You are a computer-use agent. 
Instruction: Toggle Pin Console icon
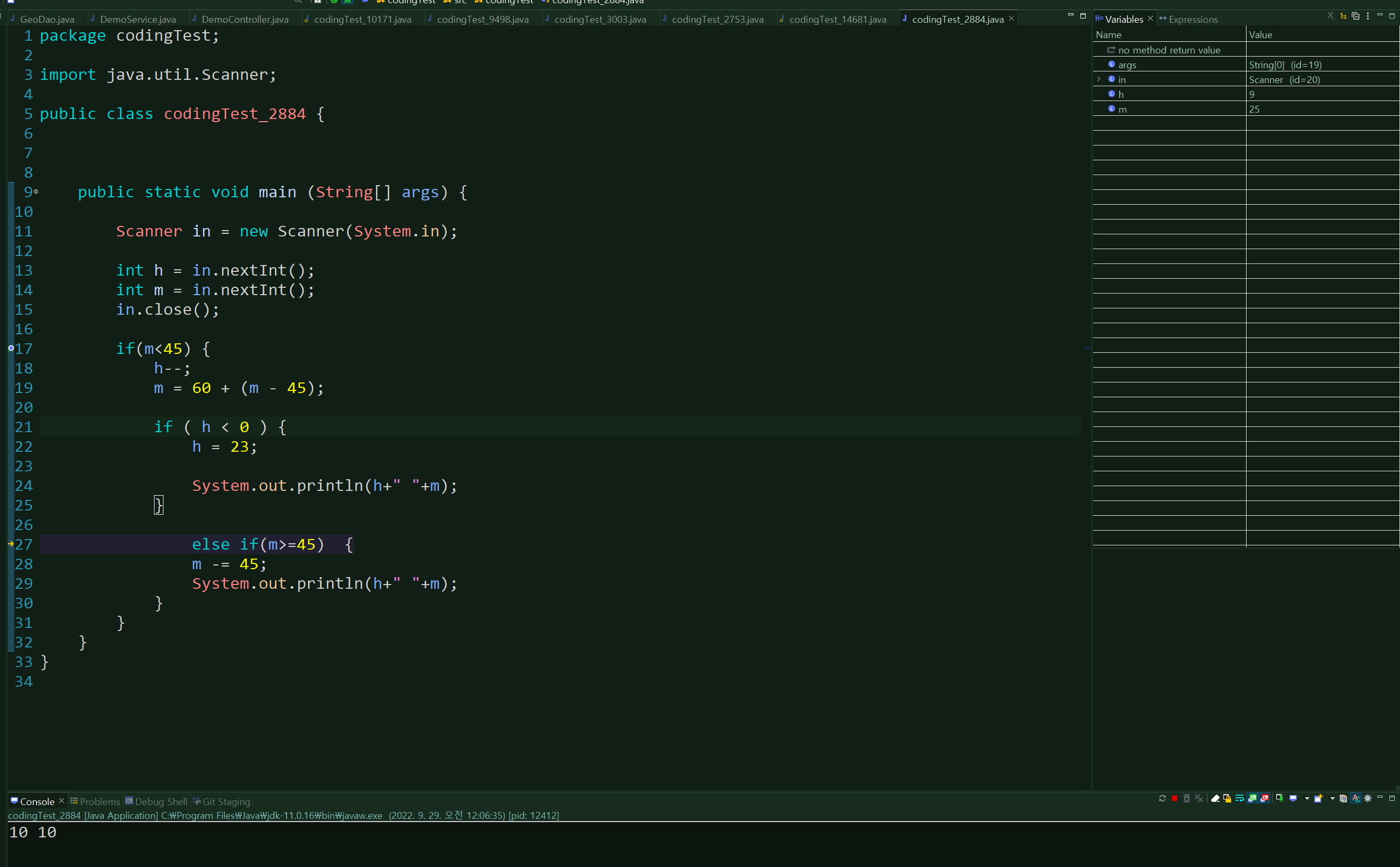(1279, 798)
